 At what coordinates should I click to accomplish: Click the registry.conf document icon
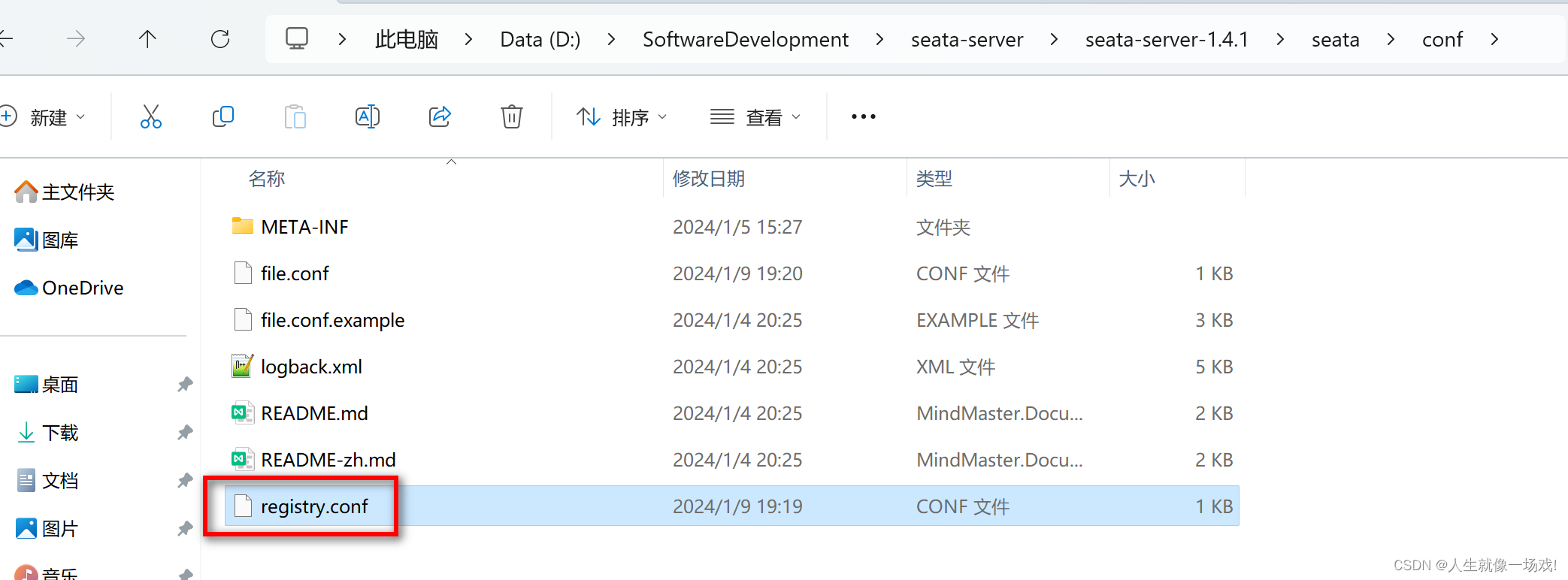click(243, 506)
